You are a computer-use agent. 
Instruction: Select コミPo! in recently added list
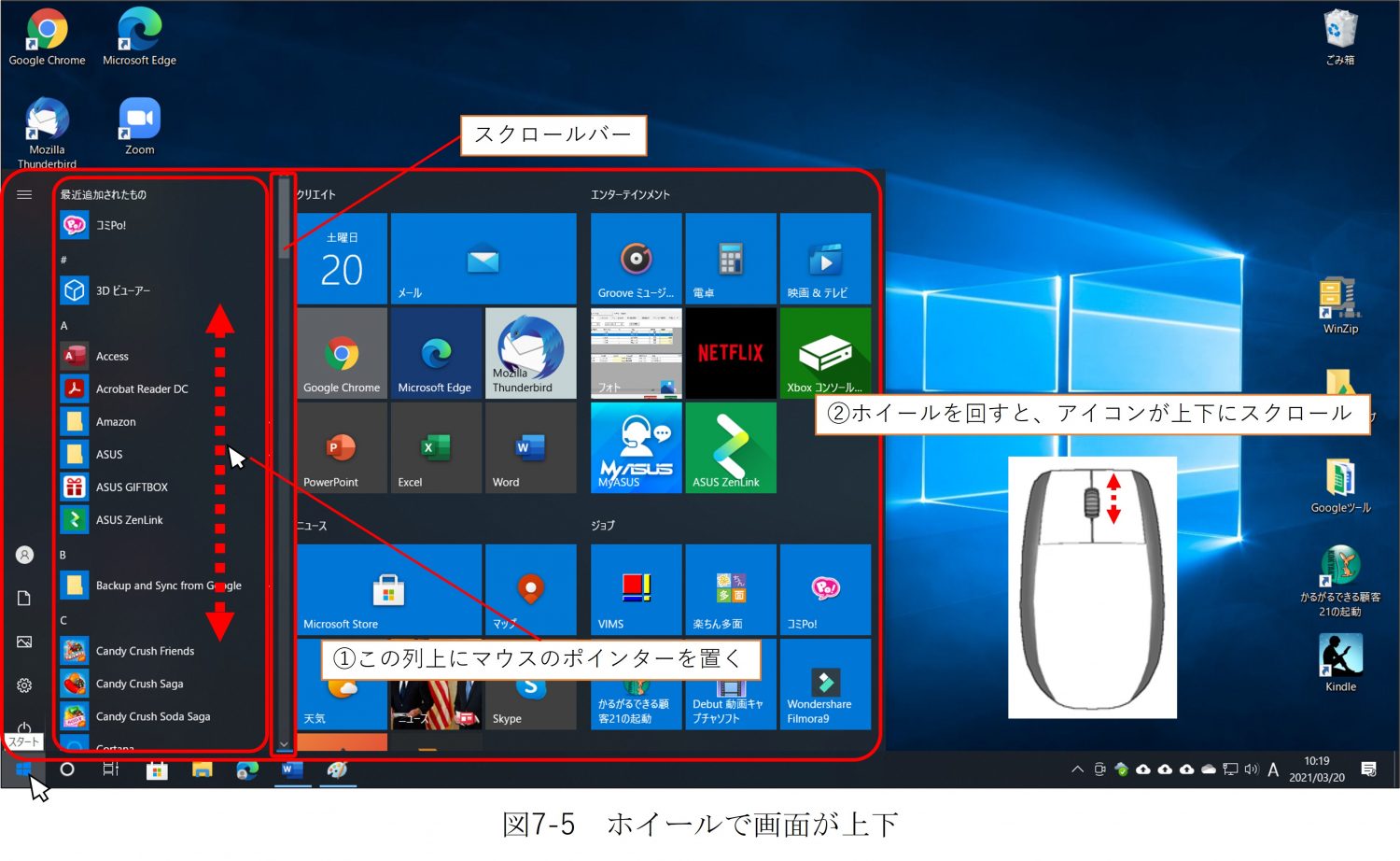161,225
